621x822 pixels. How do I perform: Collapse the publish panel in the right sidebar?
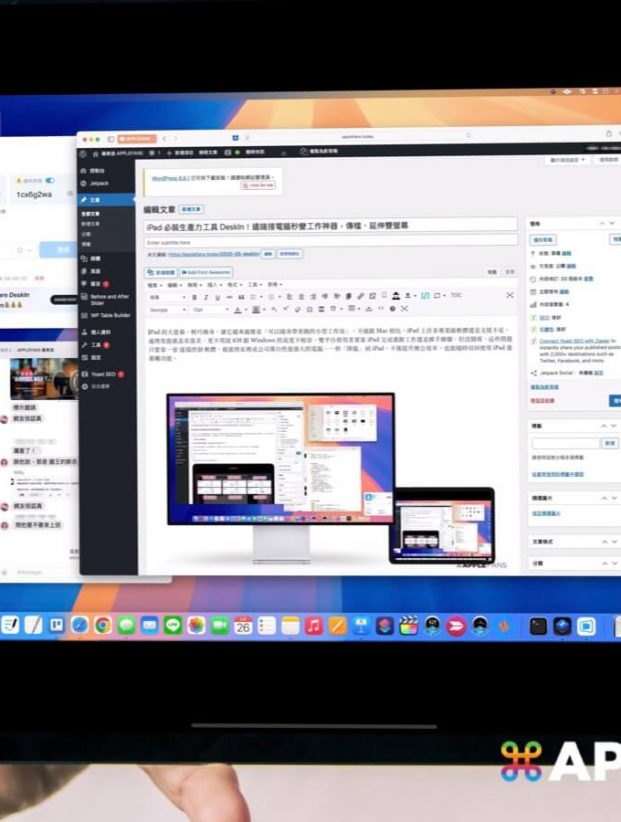click(x=612, y=223)
